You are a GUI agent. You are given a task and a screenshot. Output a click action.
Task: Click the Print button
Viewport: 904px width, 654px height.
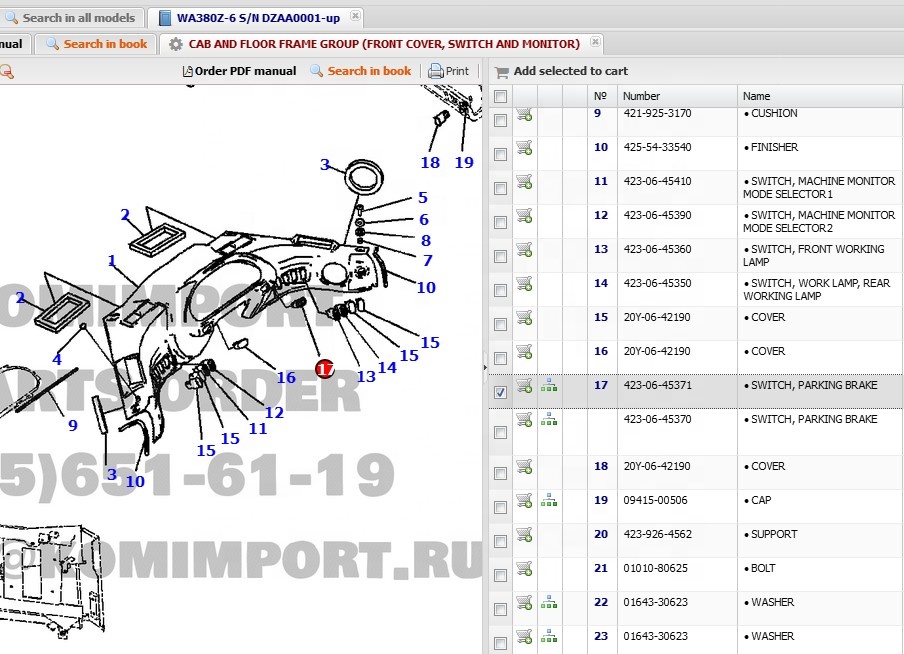[x=449, y=71]
